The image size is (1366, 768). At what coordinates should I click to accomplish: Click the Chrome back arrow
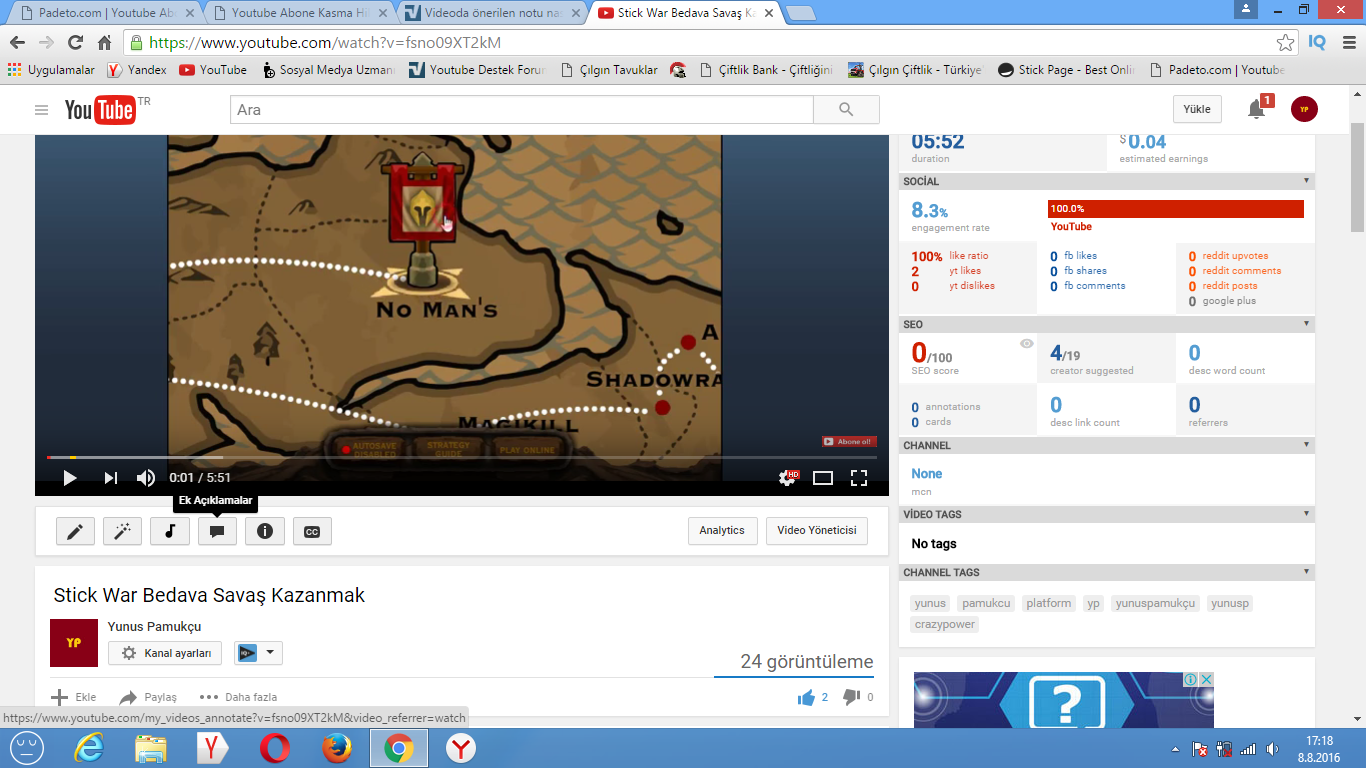(17, 43)
